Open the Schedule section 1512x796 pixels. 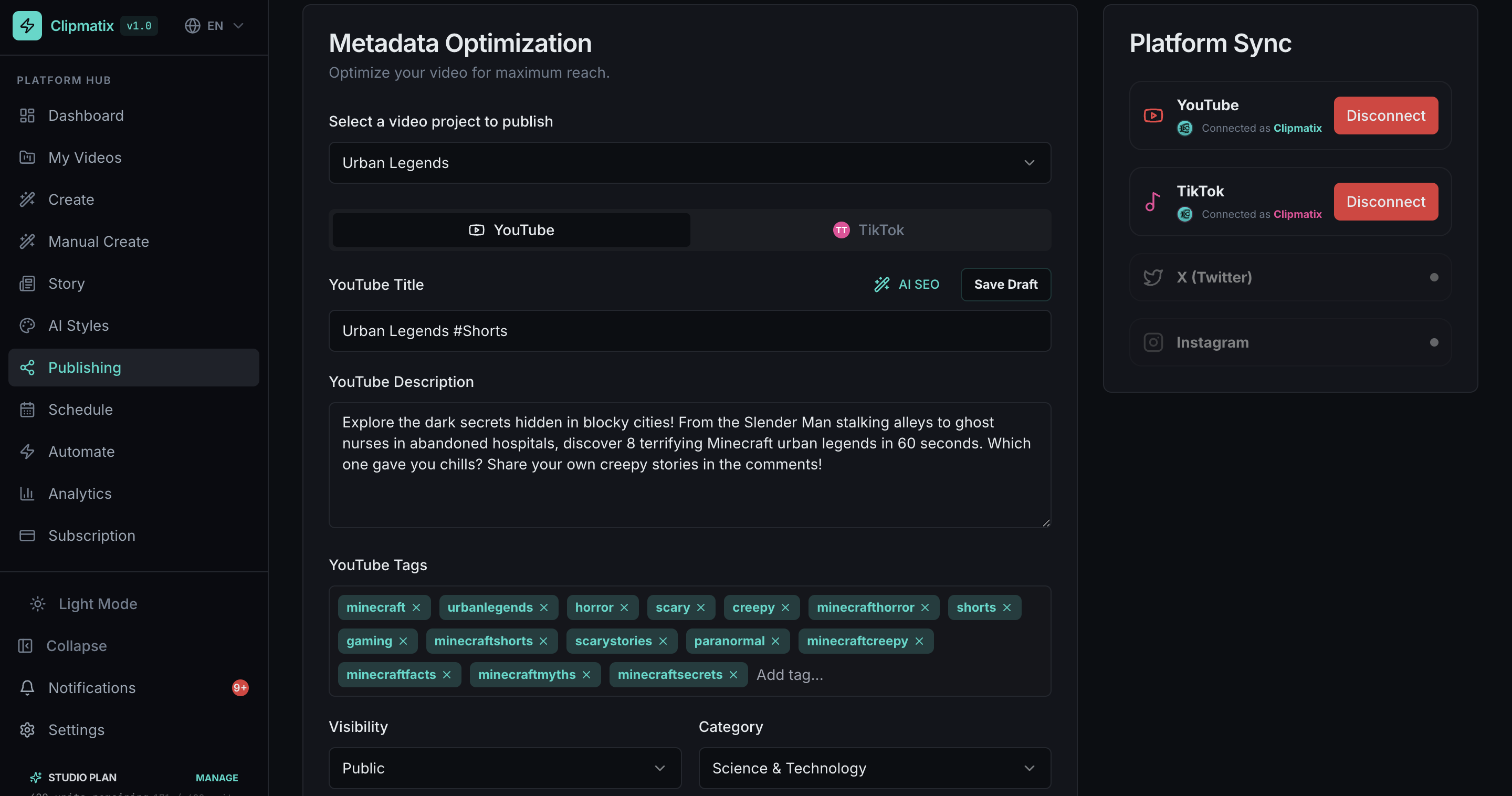point(80,409)
